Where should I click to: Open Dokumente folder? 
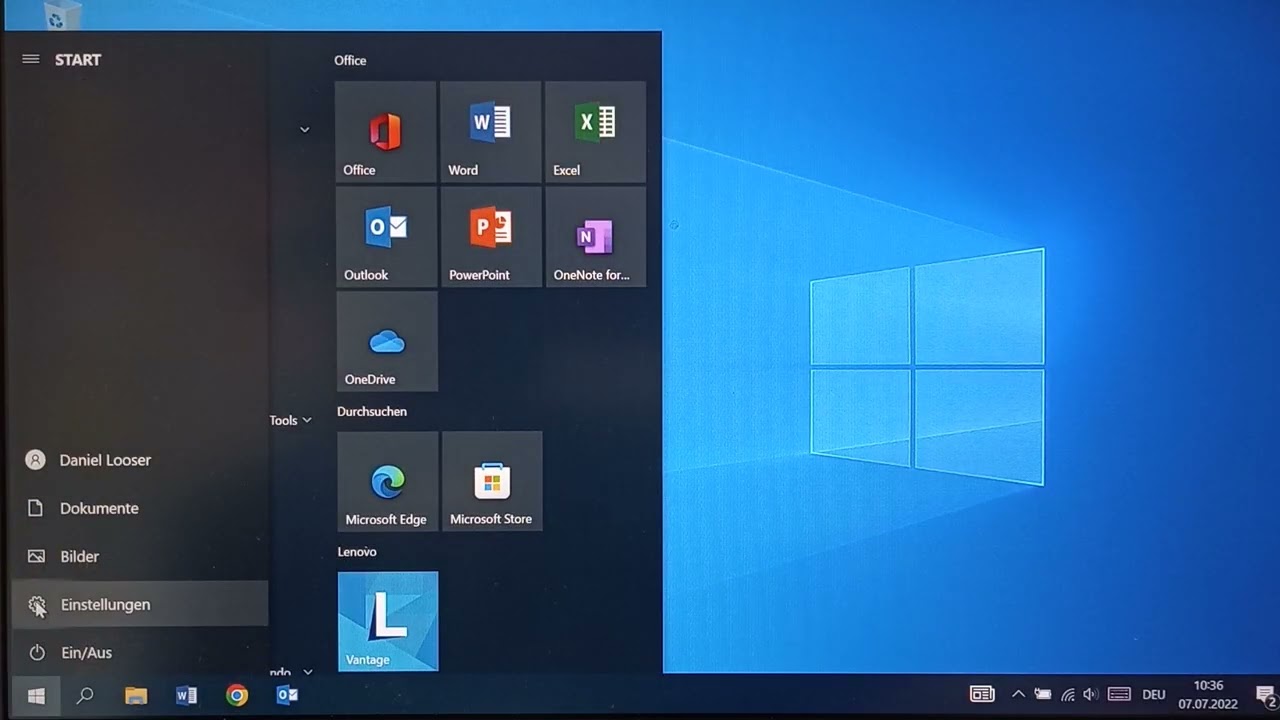point(140,508)
